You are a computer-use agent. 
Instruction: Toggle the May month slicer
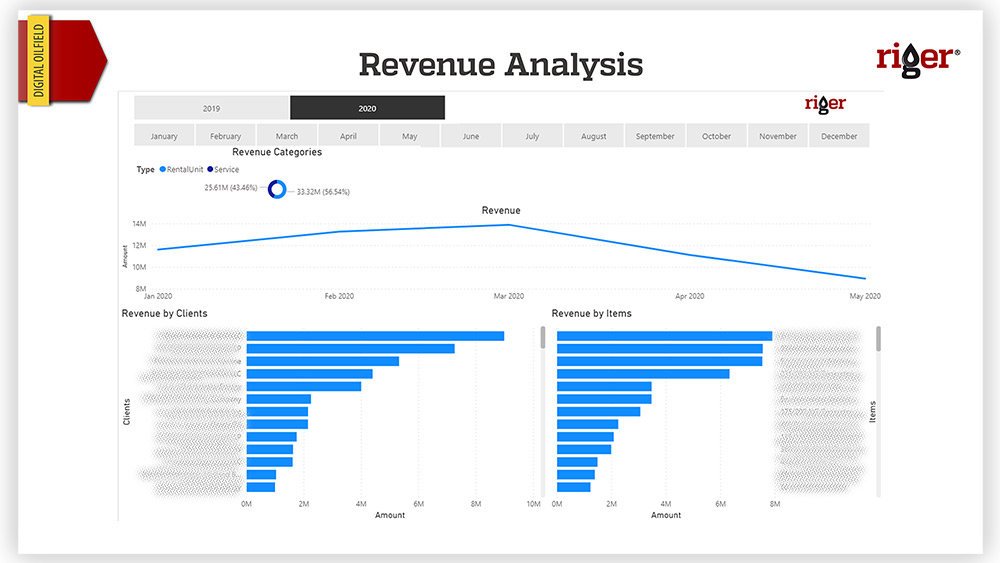pos(410,136)
